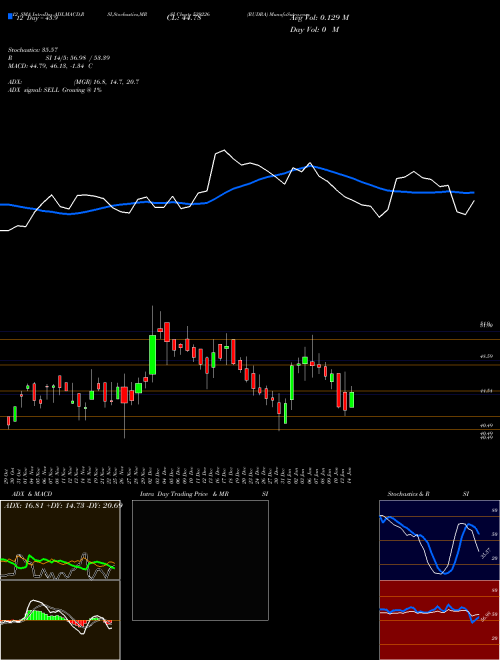Open the empty intraday price chart box
Screen dimensions: 500x660
point(200,560)
